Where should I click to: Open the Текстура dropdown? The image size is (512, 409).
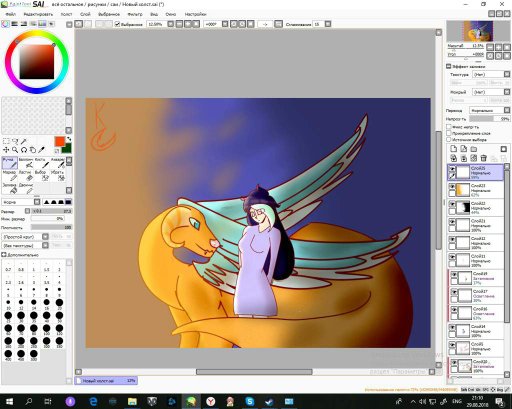coord(491,74)
